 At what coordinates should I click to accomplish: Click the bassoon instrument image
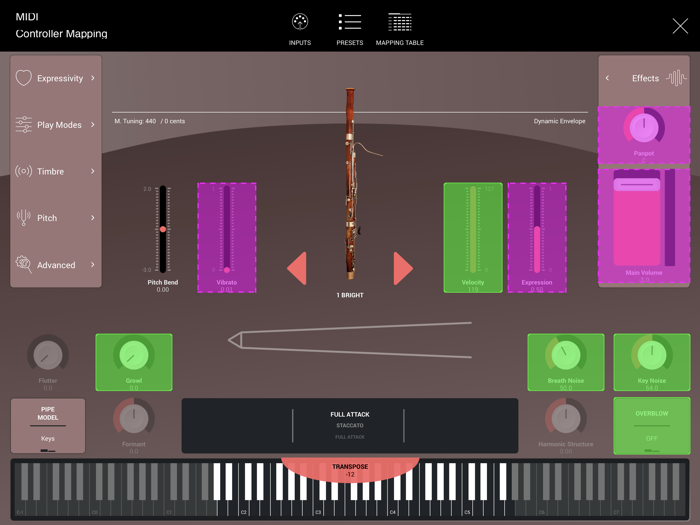click(351, 183)
